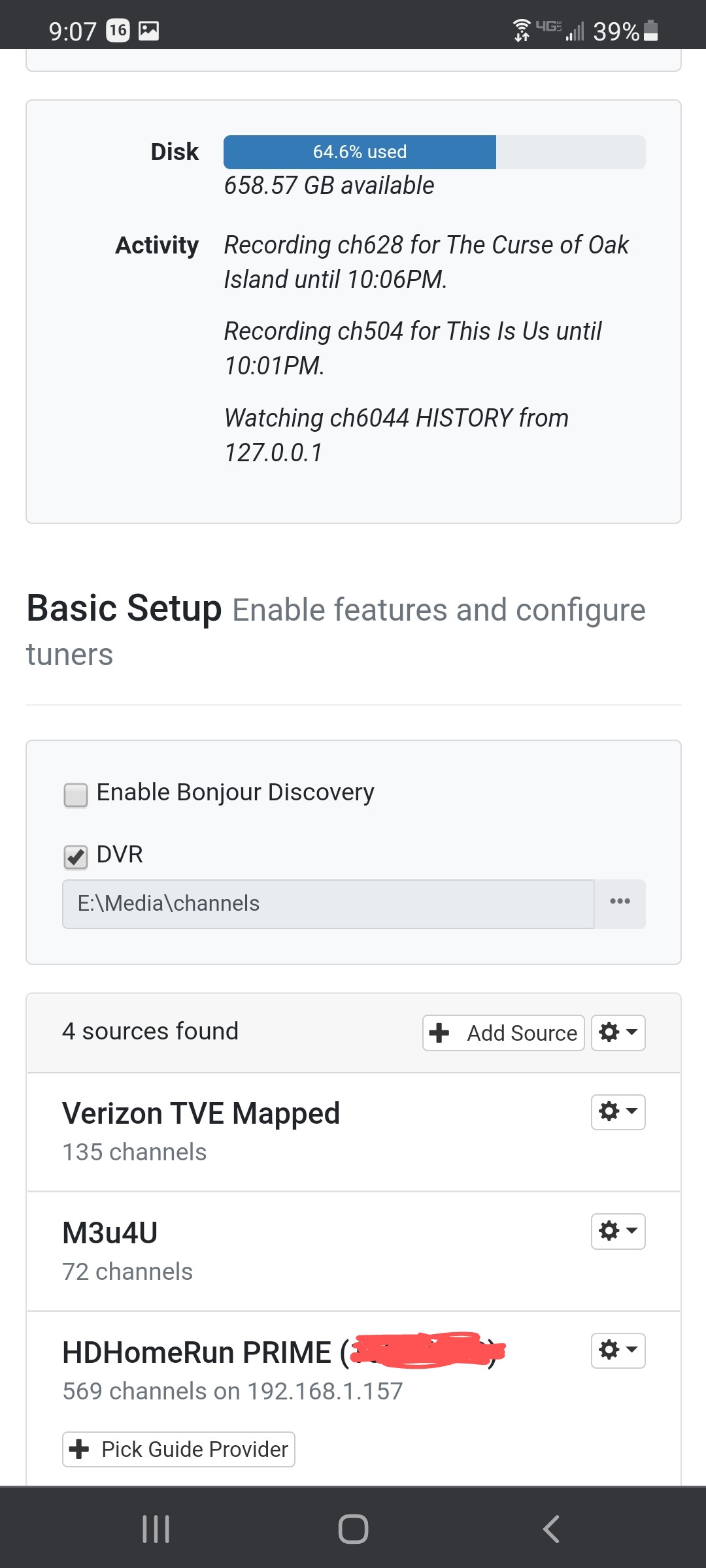This screenshot has height=1568, width=706.
Task: Tap the 16 notification badge icon
Action: tap(118, 30)
